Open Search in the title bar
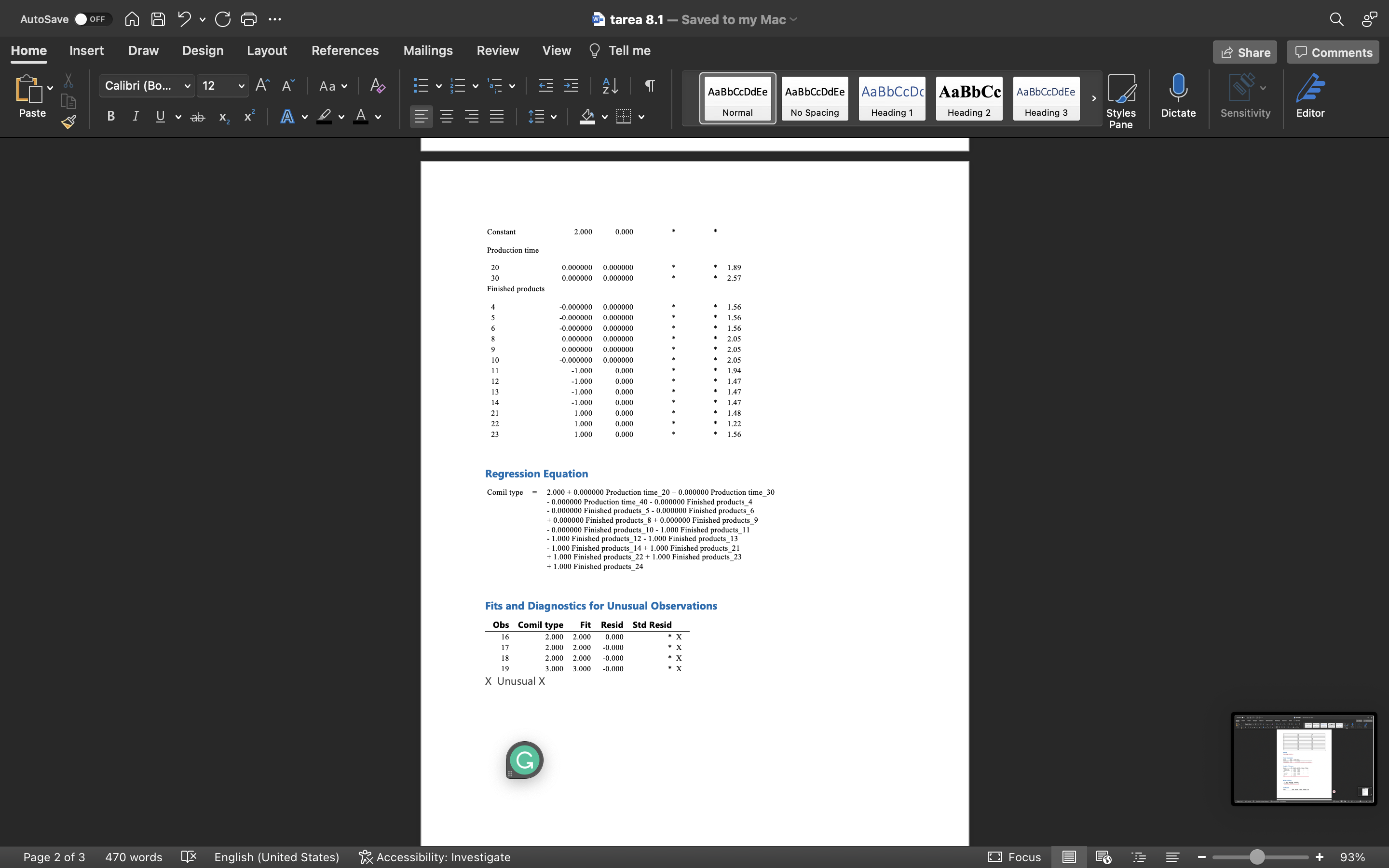The height and width of the screenshot is (868, 1389). [1336, 19]
